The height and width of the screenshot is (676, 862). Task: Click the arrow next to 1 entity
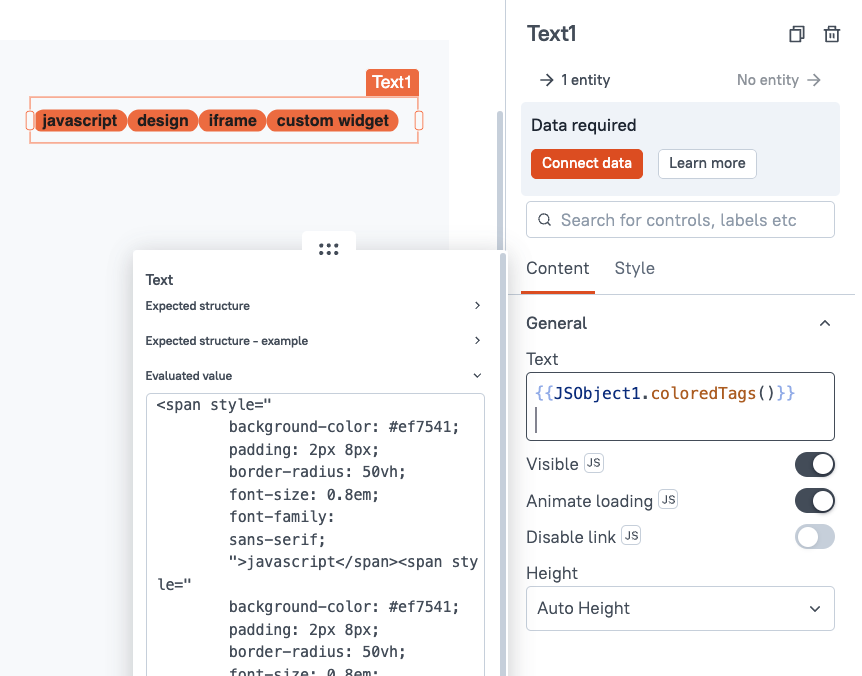click(545, 79)
